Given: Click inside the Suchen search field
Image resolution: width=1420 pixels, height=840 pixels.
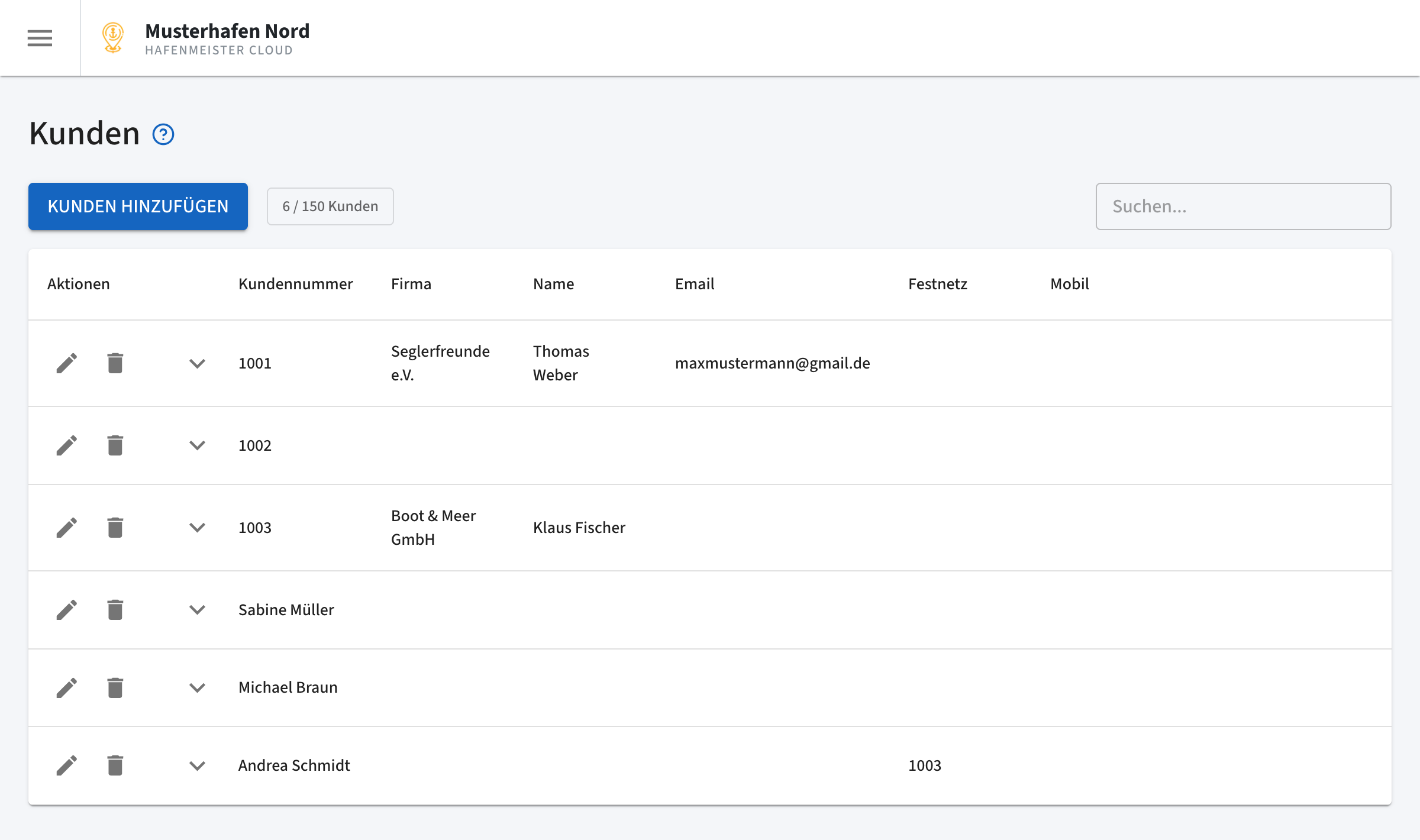Looking at the screenshot, I should point(1242,206).
